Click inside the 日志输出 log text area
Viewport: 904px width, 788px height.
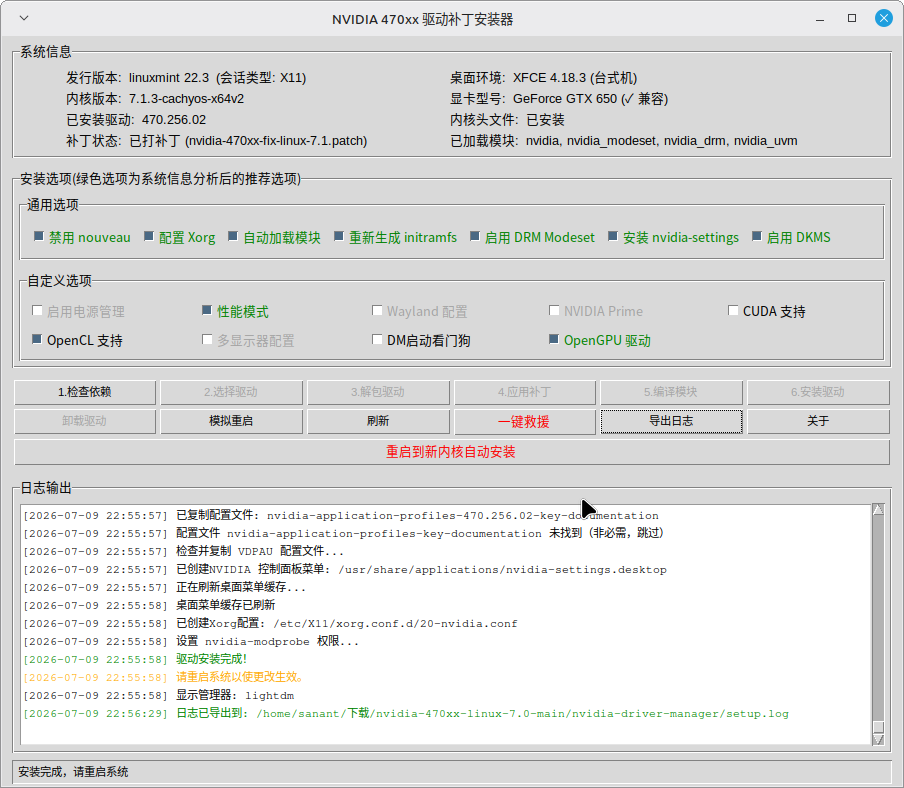446,624
